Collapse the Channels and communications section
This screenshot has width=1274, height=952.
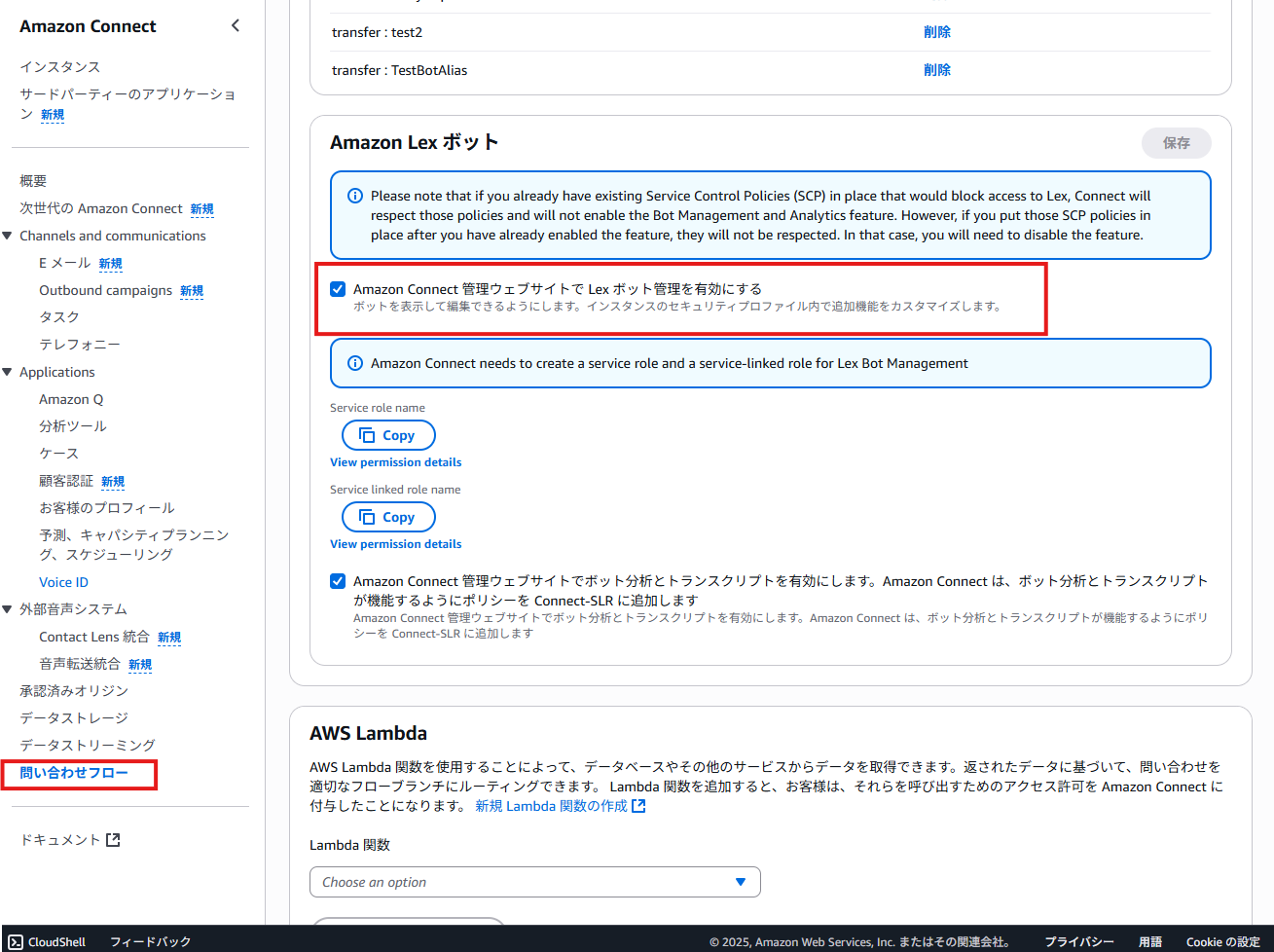pos(8,236)
